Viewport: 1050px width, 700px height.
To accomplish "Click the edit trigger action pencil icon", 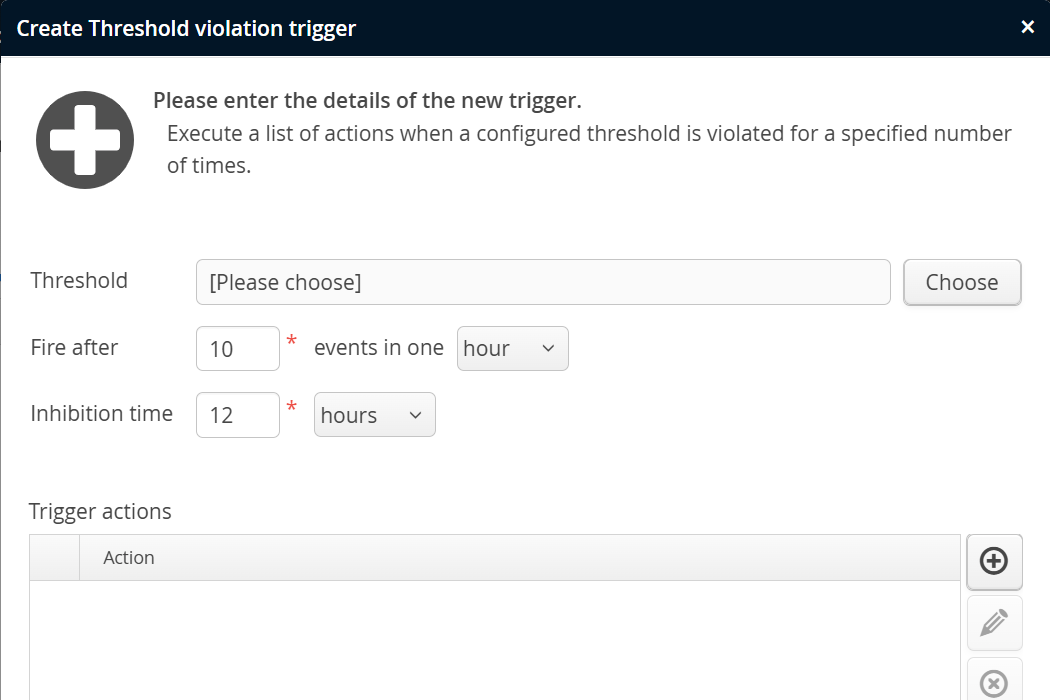I will (x=994, y=623).
